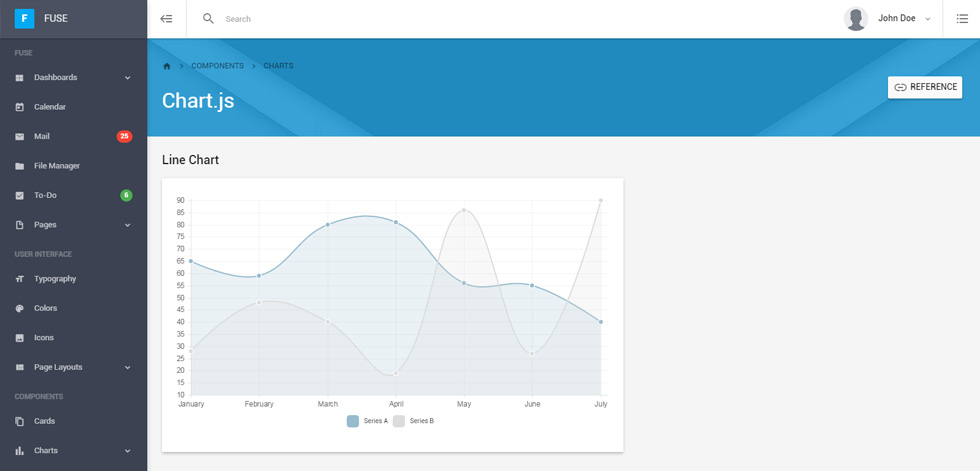
Task: Click the FUSE brand text in the sidebar header
Action: [x=56, y=19]
